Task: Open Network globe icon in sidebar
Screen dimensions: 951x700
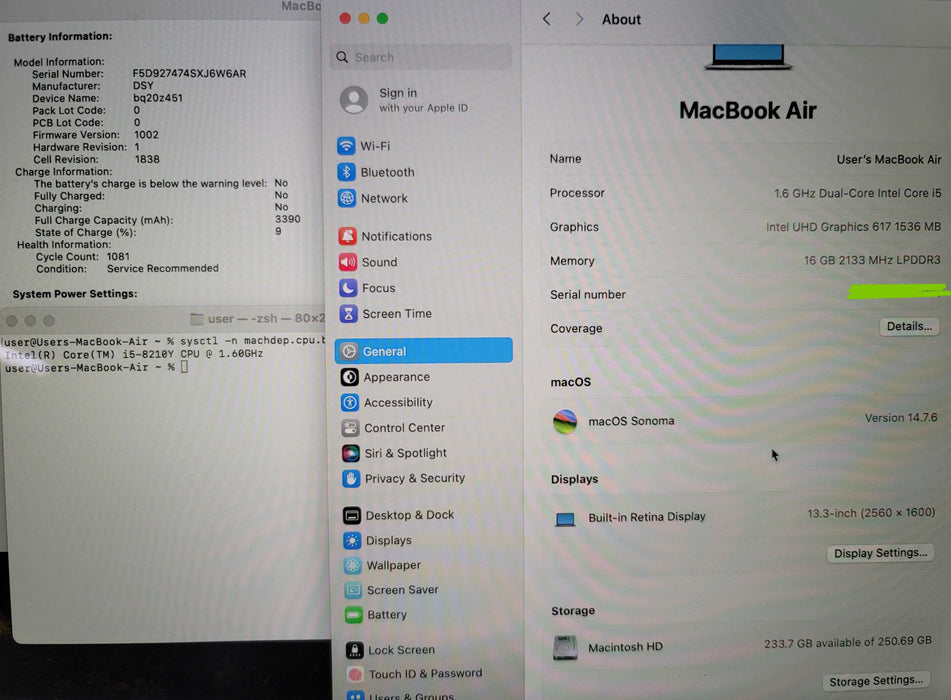Action: [x=347, y=198]
